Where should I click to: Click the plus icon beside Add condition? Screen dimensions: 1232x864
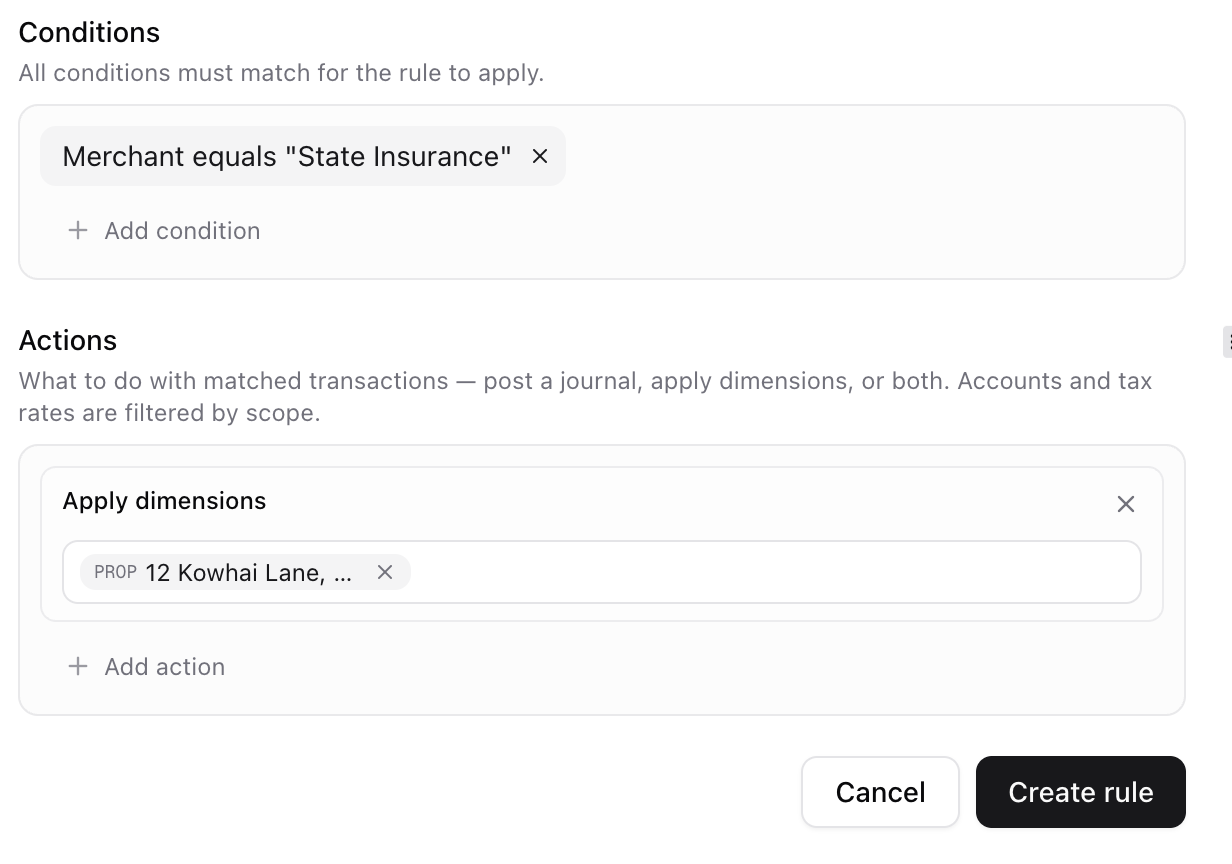[77, 230]
